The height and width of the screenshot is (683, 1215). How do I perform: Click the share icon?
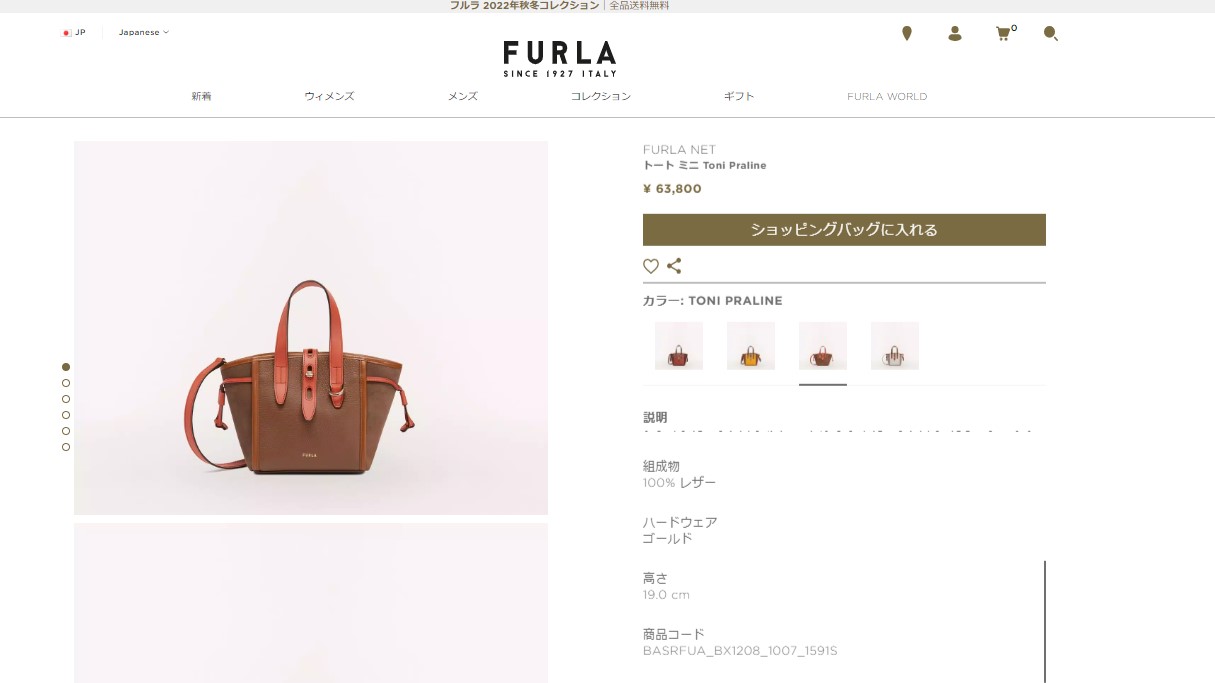coord(674,266)
